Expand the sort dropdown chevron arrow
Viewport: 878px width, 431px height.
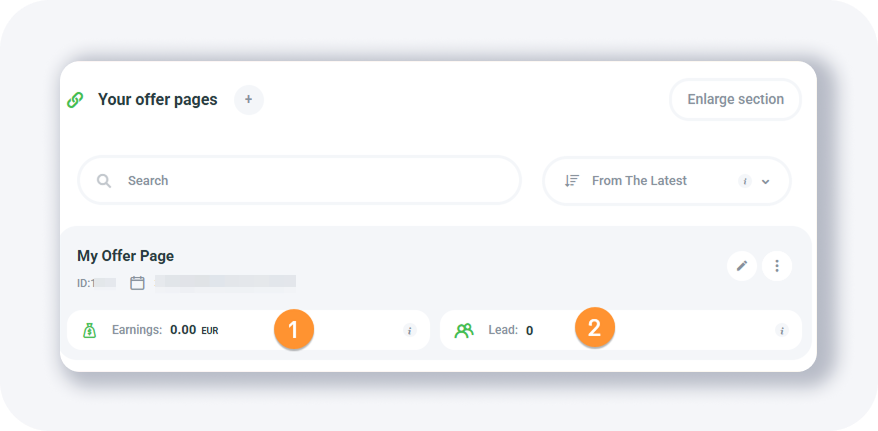coord(766,182)
